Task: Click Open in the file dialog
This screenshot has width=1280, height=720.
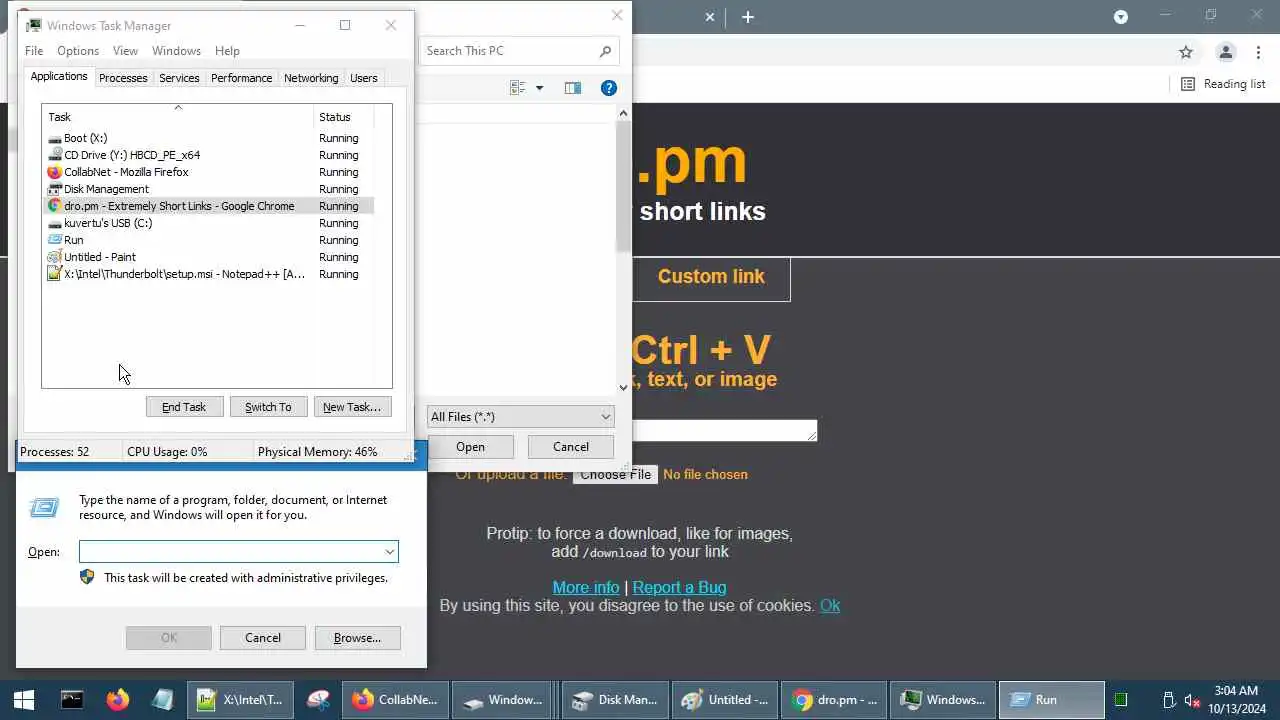Action: (x=470, y=447)
